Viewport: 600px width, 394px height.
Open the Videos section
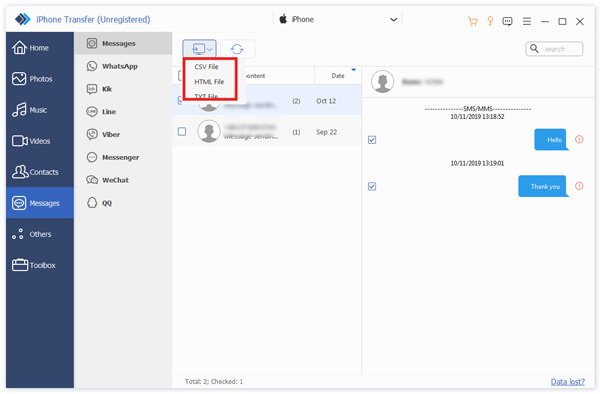pos(40,141)
